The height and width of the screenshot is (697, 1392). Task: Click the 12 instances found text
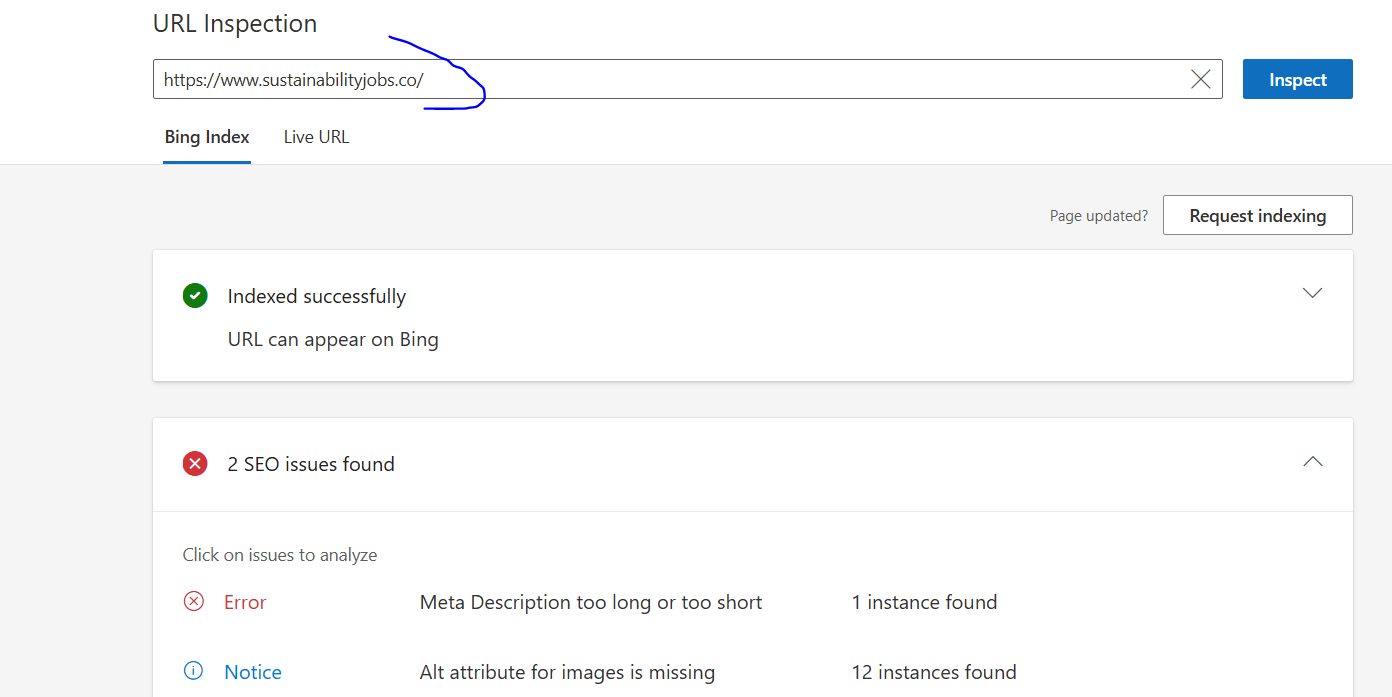[x=934, y=671]
